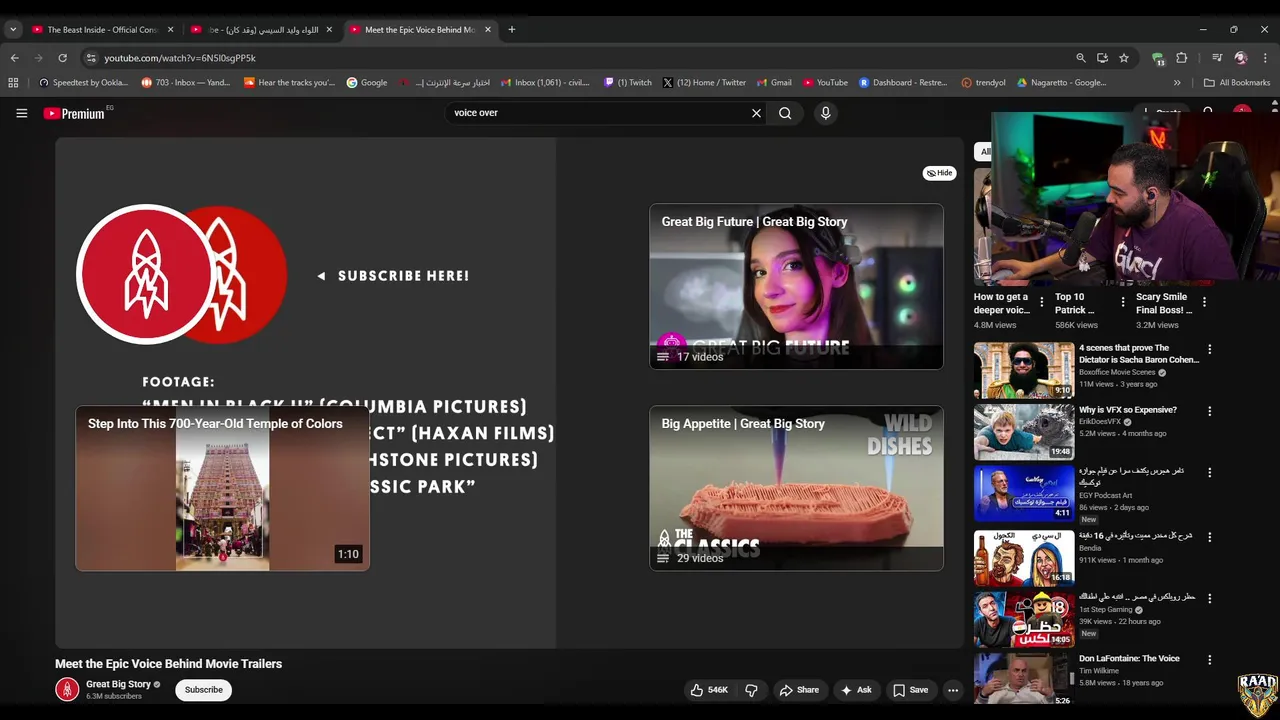Go to the YouTube Premium home logo

(x=74, y=113)
